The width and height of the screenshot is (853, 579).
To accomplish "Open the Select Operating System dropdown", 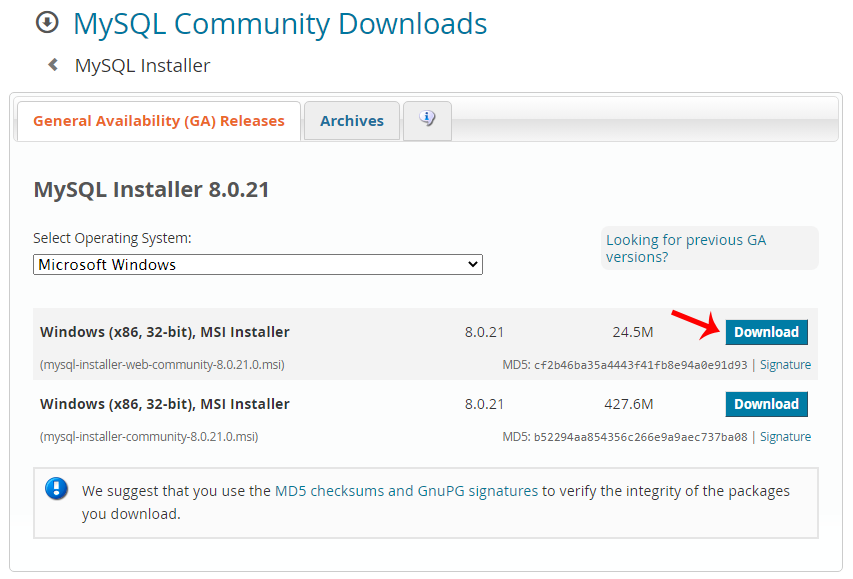I will (258, 264).
